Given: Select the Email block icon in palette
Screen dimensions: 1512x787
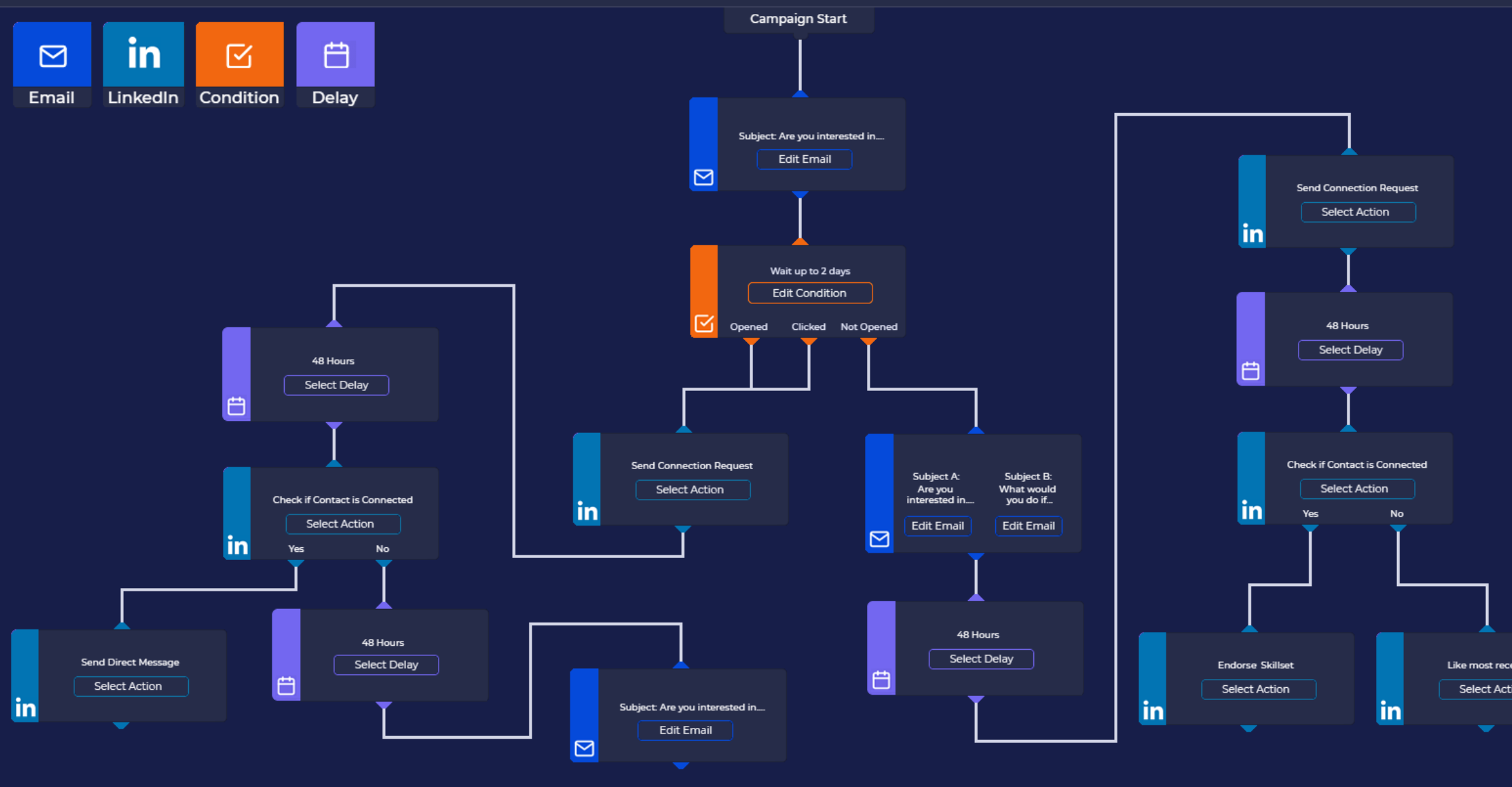Looking at the screenshot, I should coord(52,56).
